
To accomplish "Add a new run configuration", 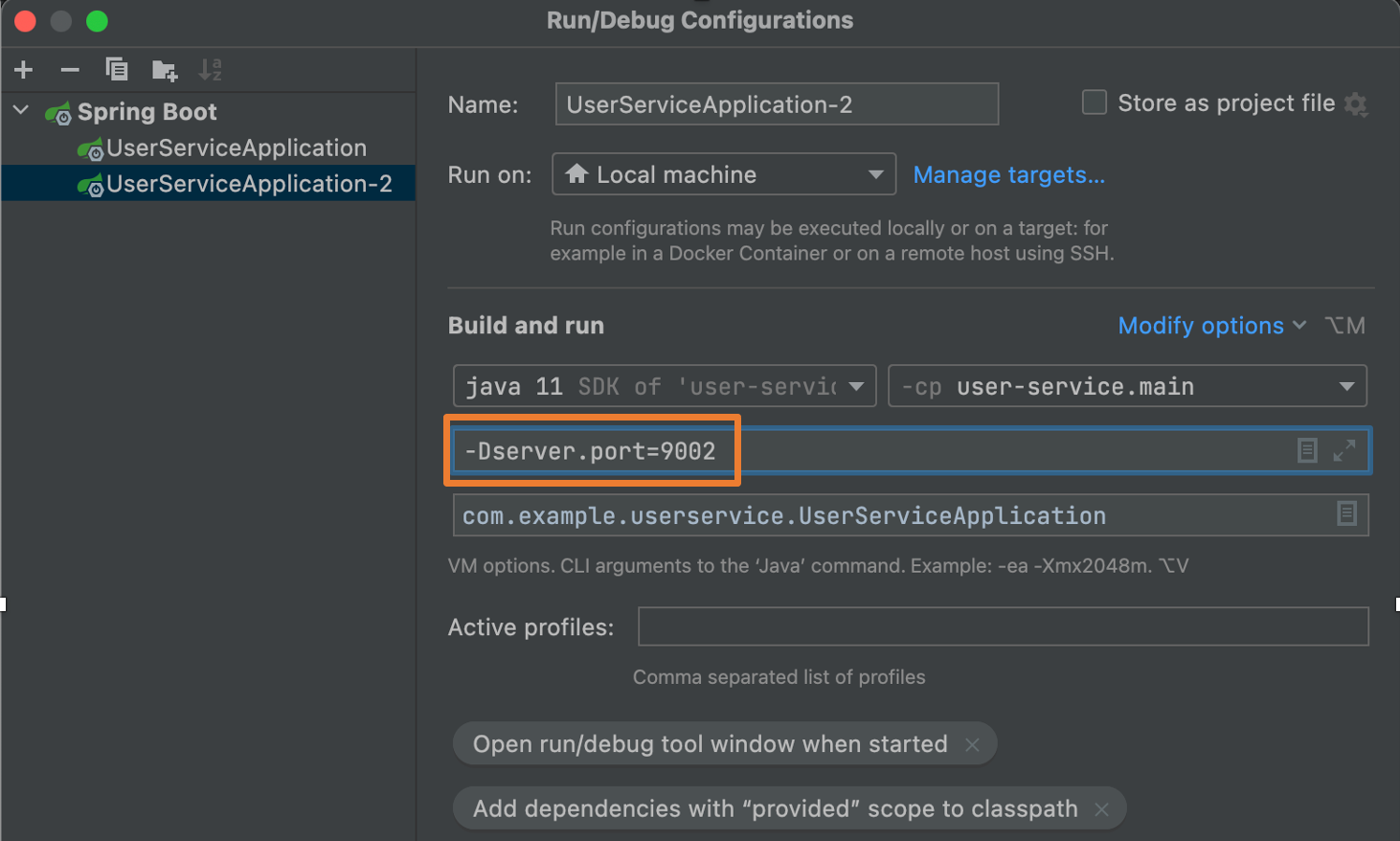I will [x=24, y=70].
